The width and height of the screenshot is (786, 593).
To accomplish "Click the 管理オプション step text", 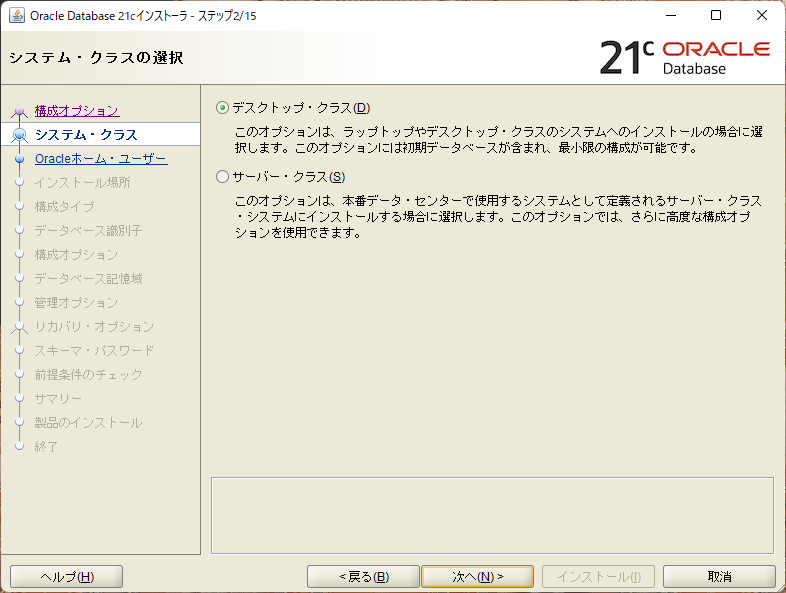I will (76, 303).
